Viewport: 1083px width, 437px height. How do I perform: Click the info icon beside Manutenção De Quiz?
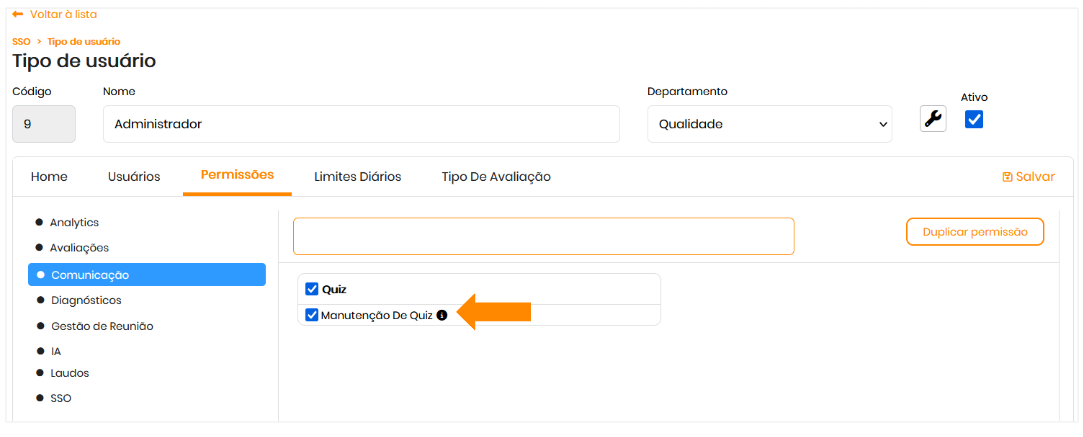coord(442,315)
